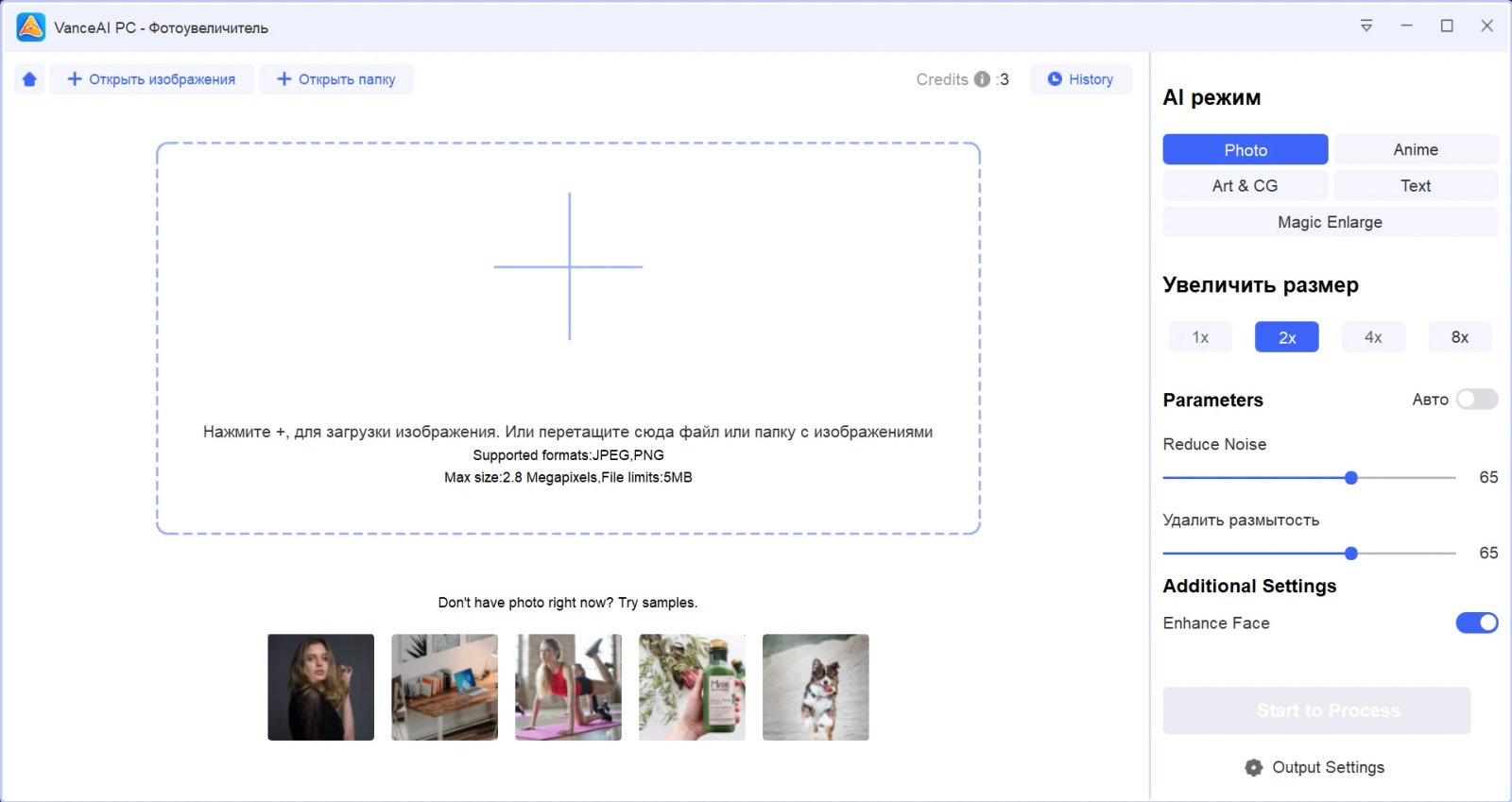Viewport: 1512px width, 802px height.
Task: Click the large plus to upload an image
Action: (x=569, y=266)
